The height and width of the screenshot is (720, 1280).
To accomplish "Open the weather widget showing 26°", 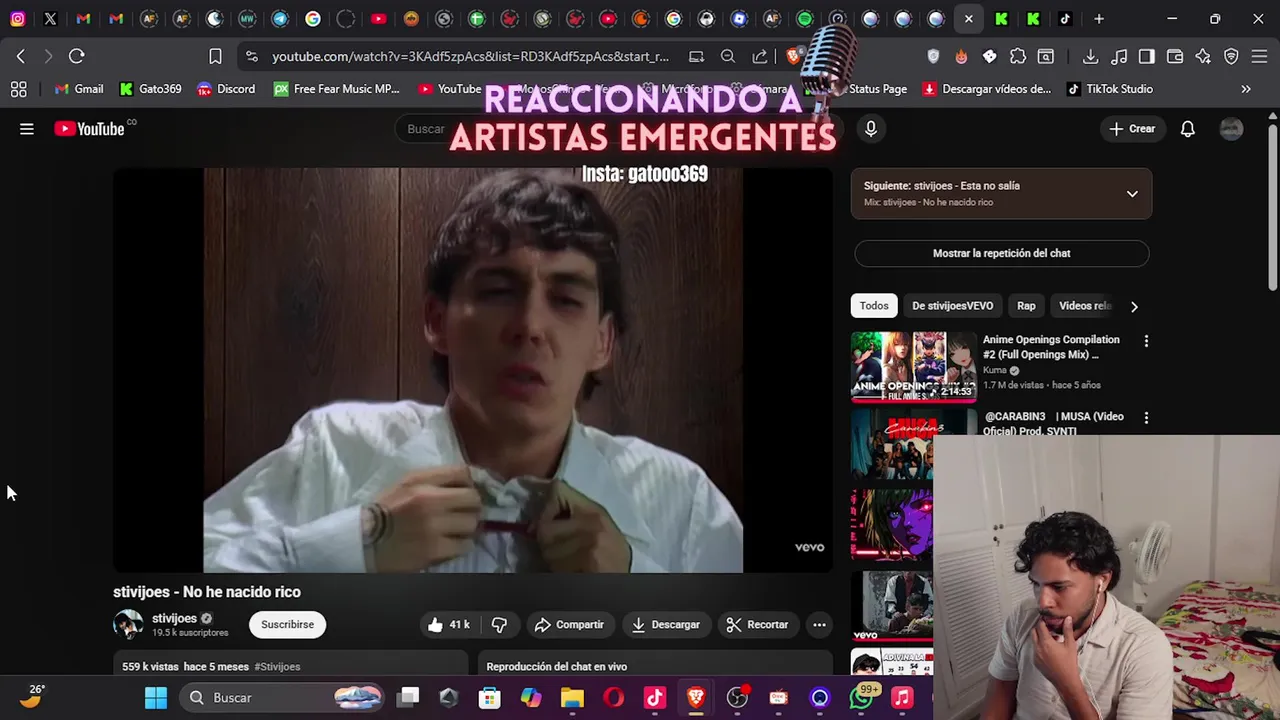I will click(32, 696).
